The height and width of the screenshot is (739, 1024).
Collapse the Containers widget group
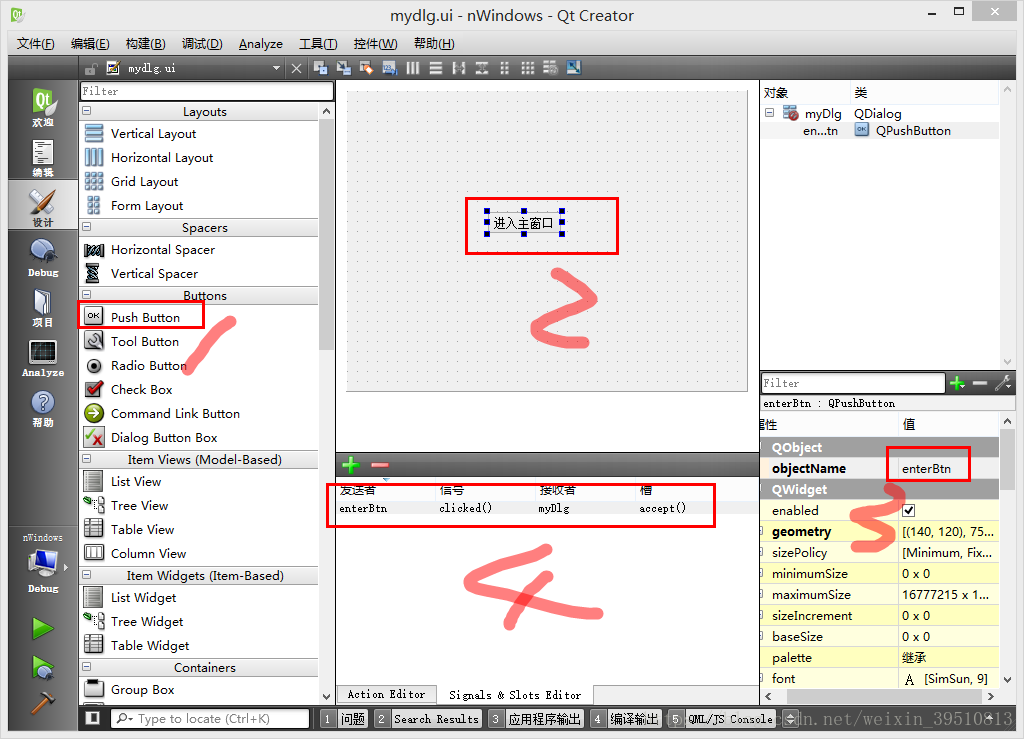coord(87,667)
